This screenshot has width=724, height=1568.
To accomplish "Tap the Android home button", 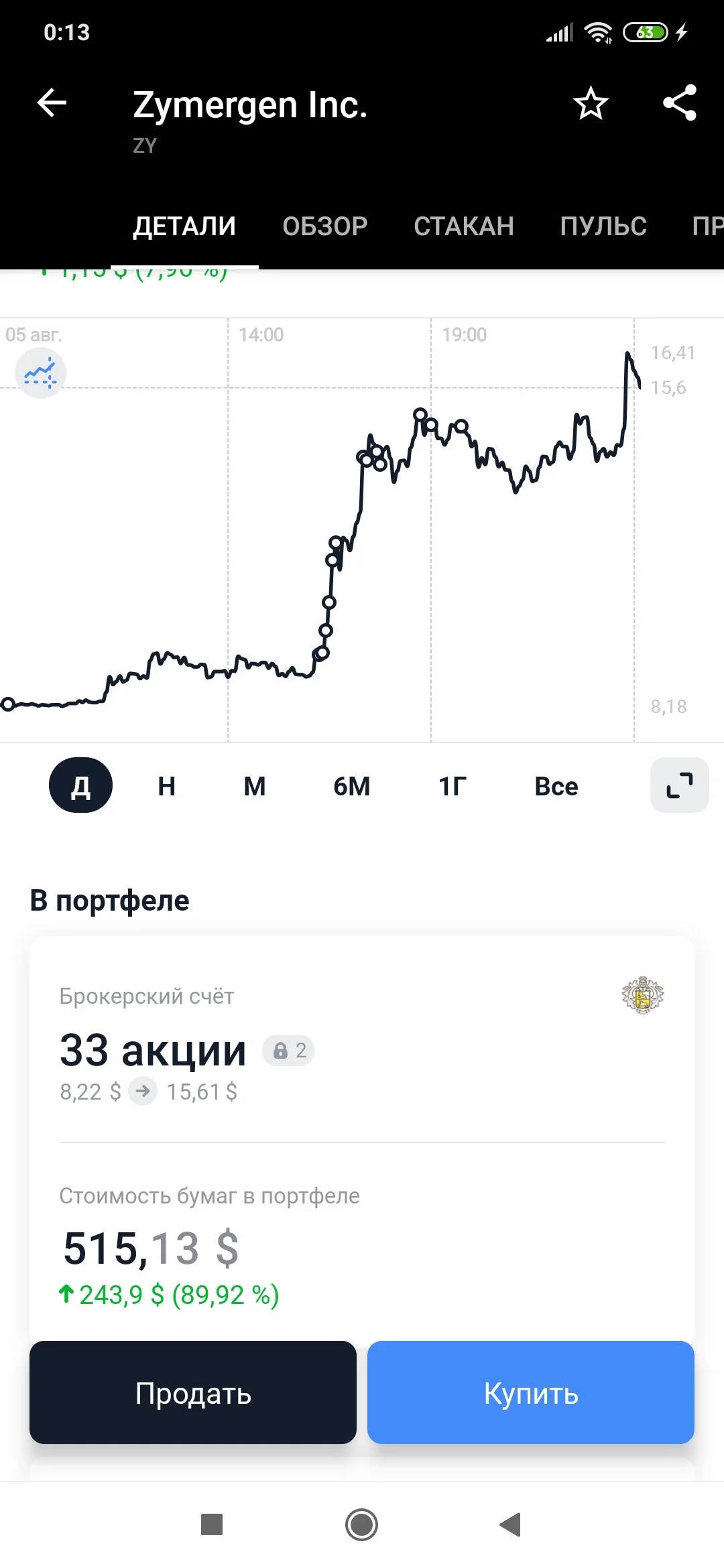I will (362, 1524).
